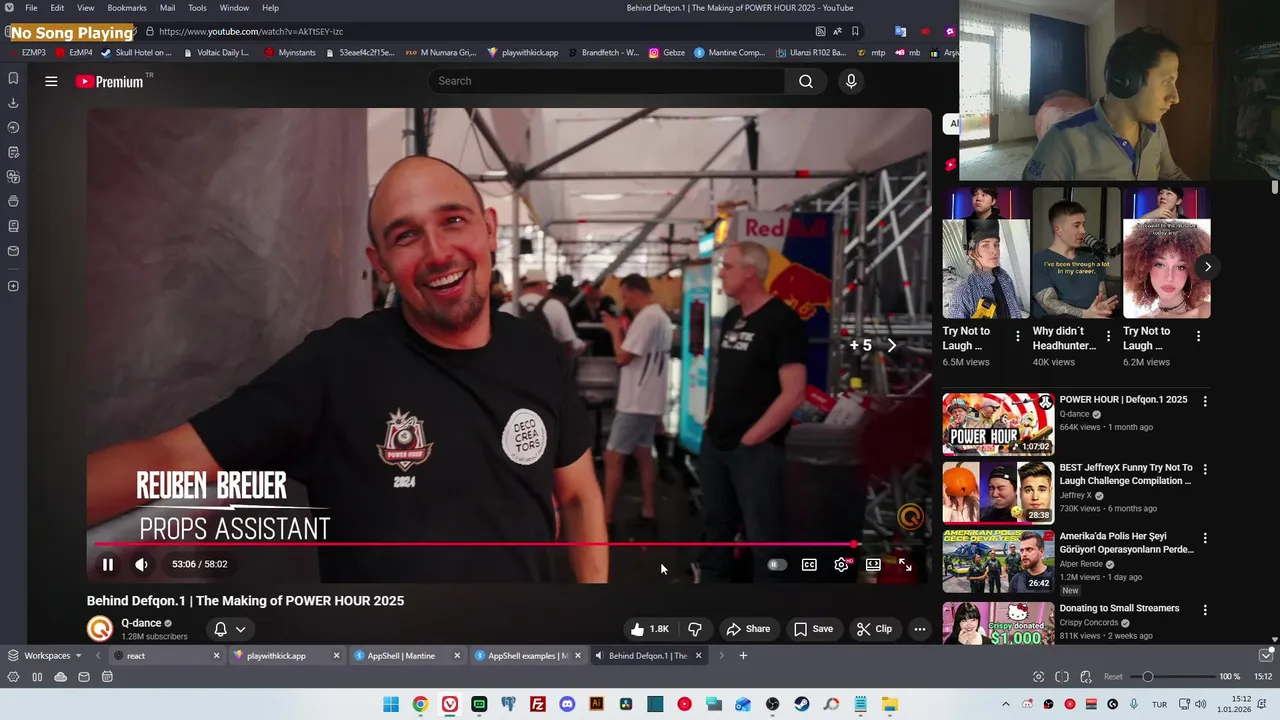Mute the video volume
1280x720 pixels.
pos(141,564)
